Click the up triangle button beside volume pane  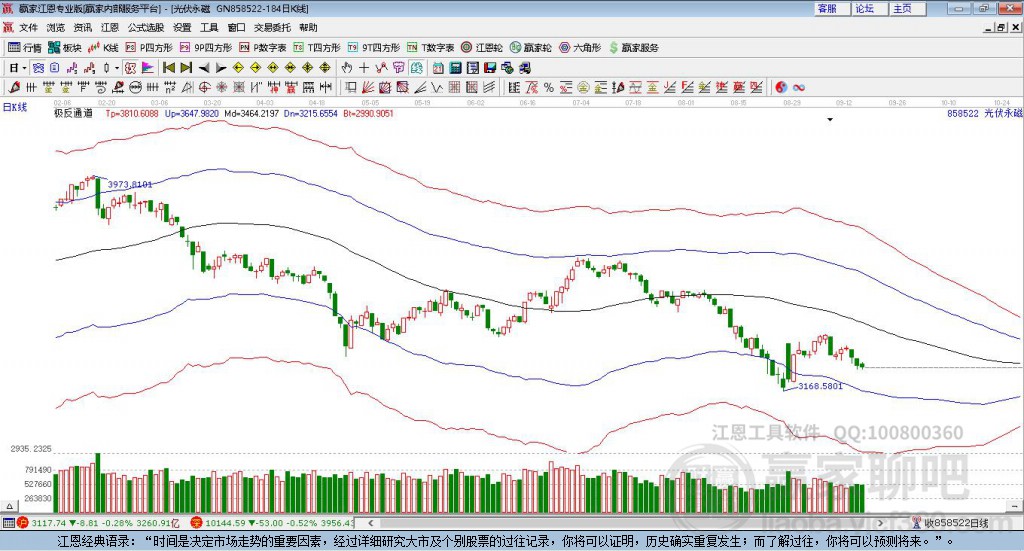[10, 506]
